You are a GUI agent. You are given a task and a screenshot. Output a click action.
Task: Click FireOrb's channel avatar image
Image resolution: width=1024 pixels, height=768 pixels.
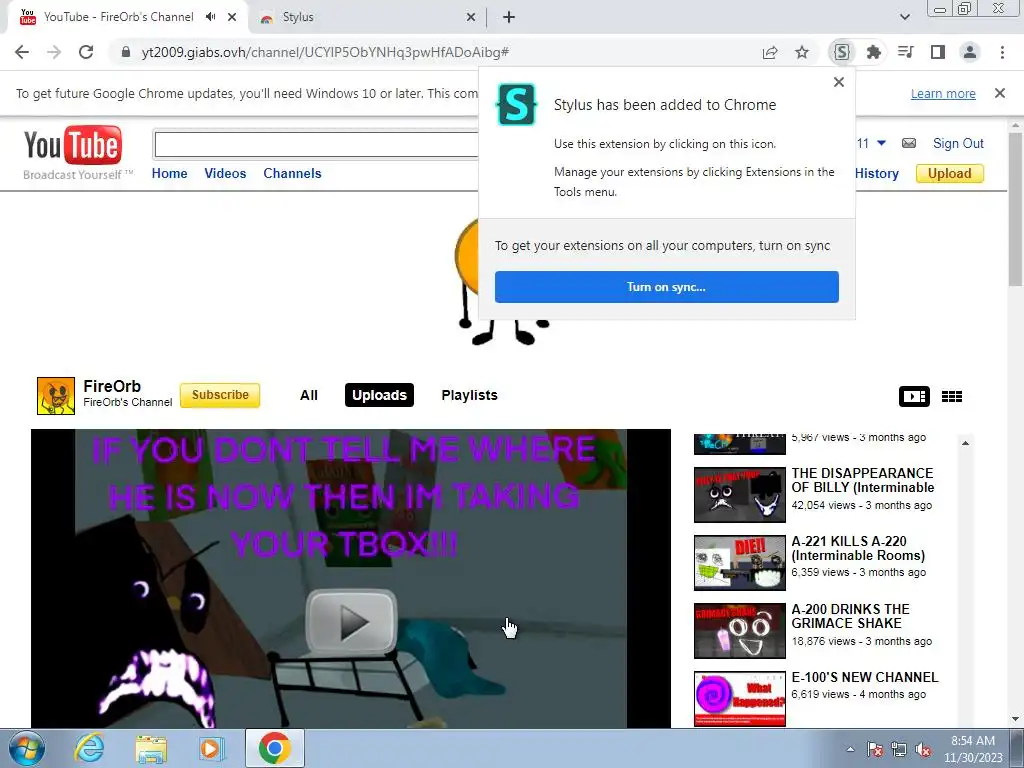56,396
